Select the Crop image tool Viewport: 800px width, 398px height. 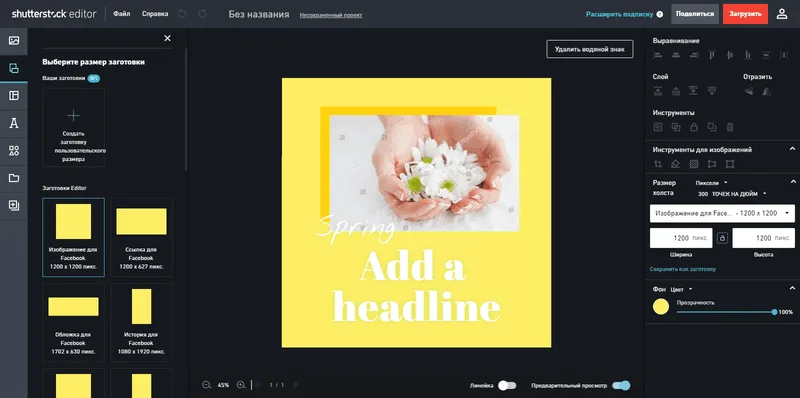[658, 164]
